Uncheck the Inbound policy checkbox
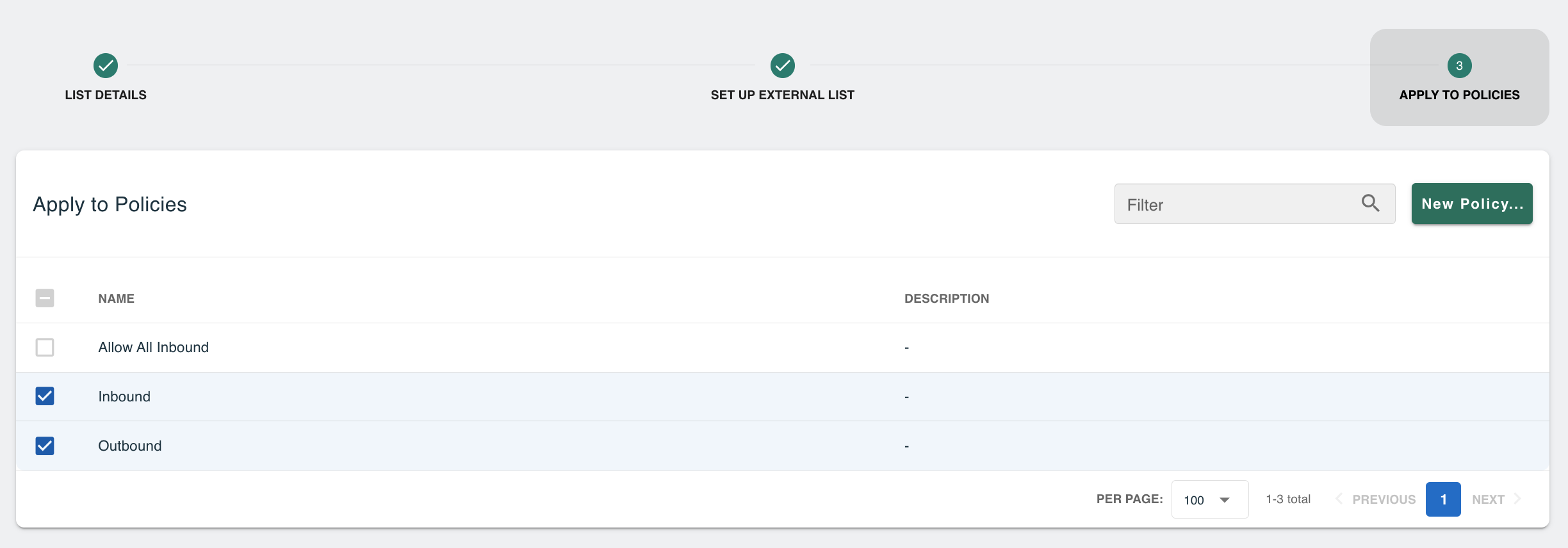Screen dimensions: 1568x548 click(45, 396)
